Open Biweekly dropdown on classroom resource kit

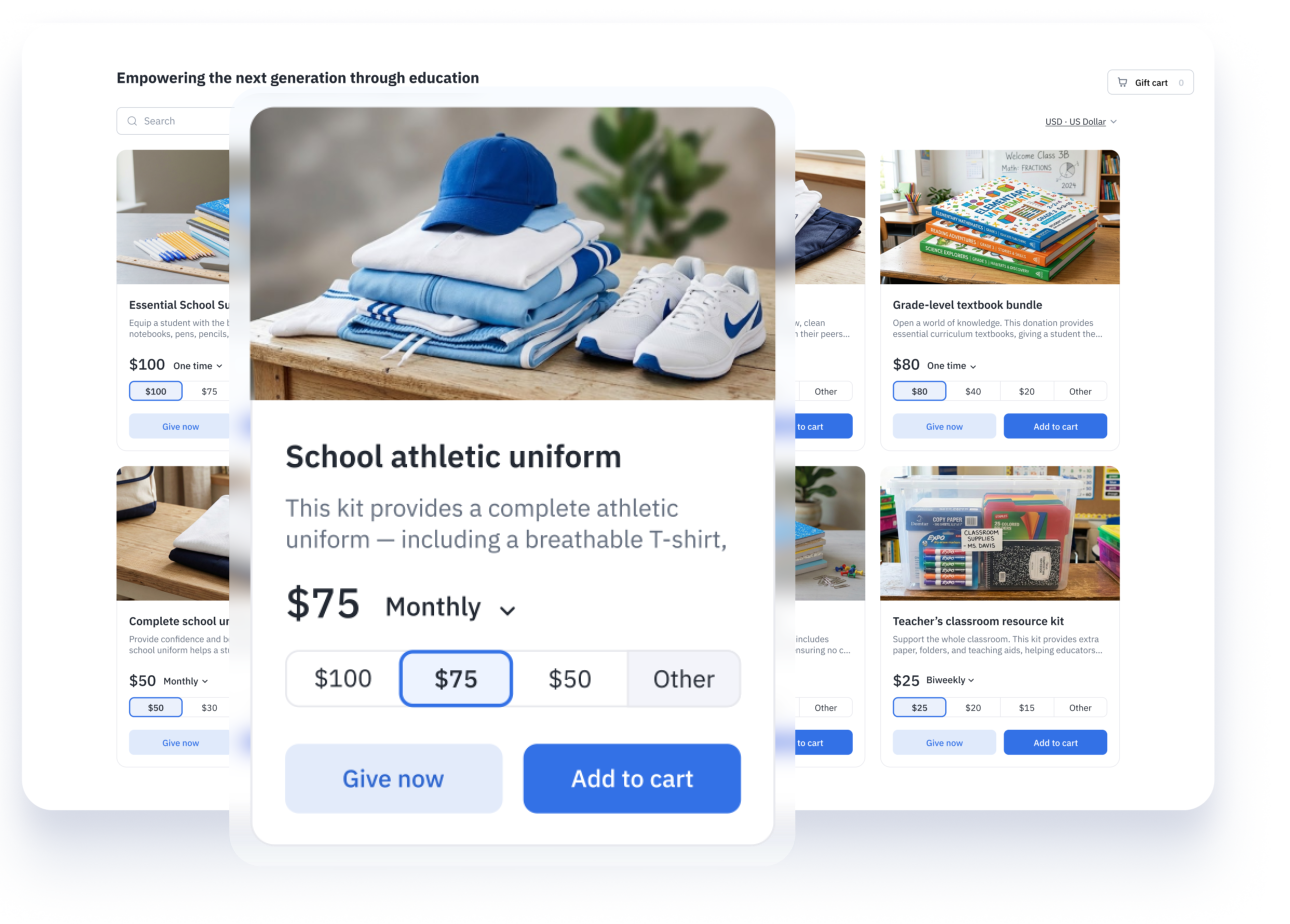pyautogui.click(x=950, y=680)
